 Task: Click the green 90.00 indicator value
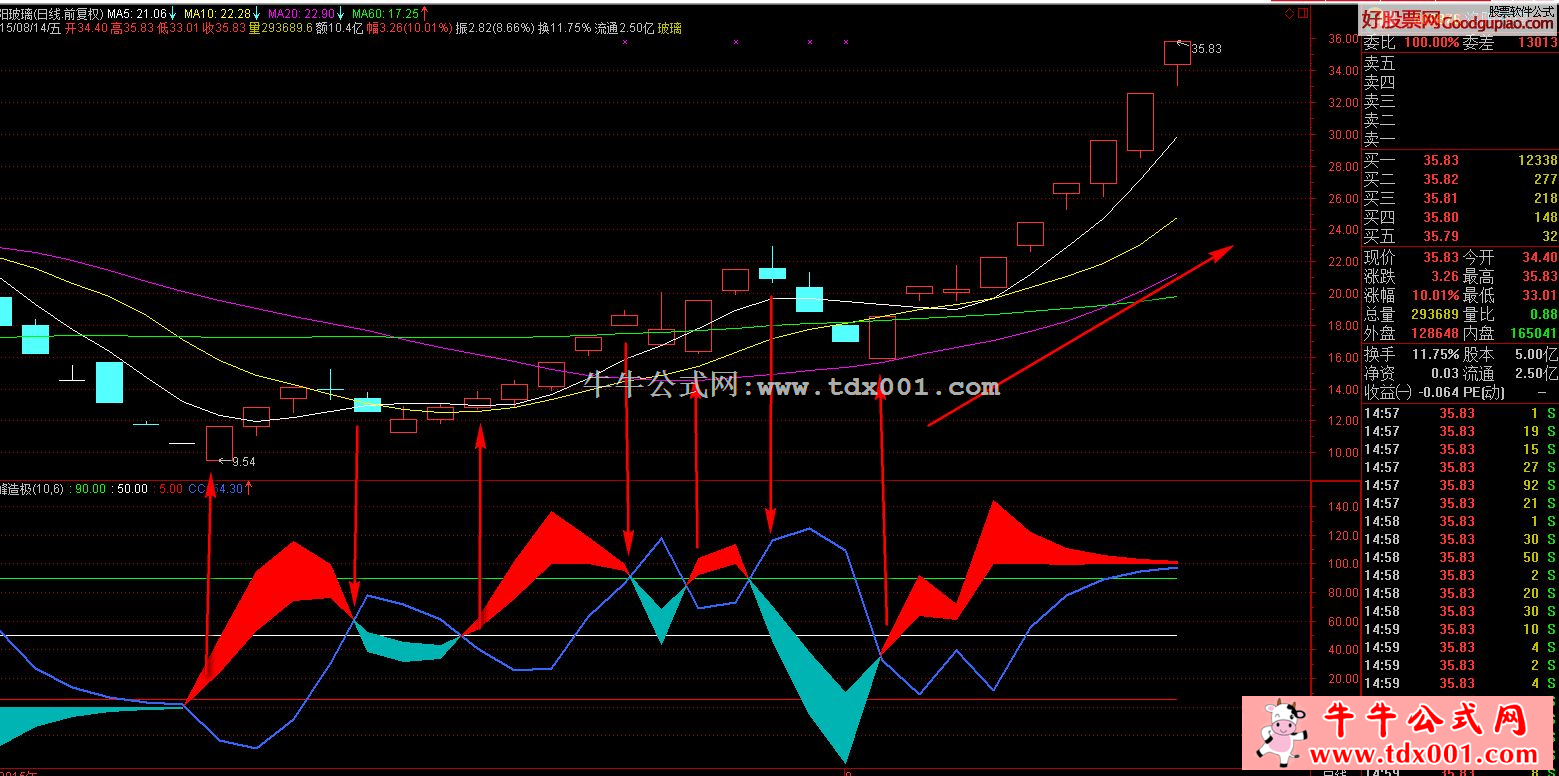click(x=91, y=489)
